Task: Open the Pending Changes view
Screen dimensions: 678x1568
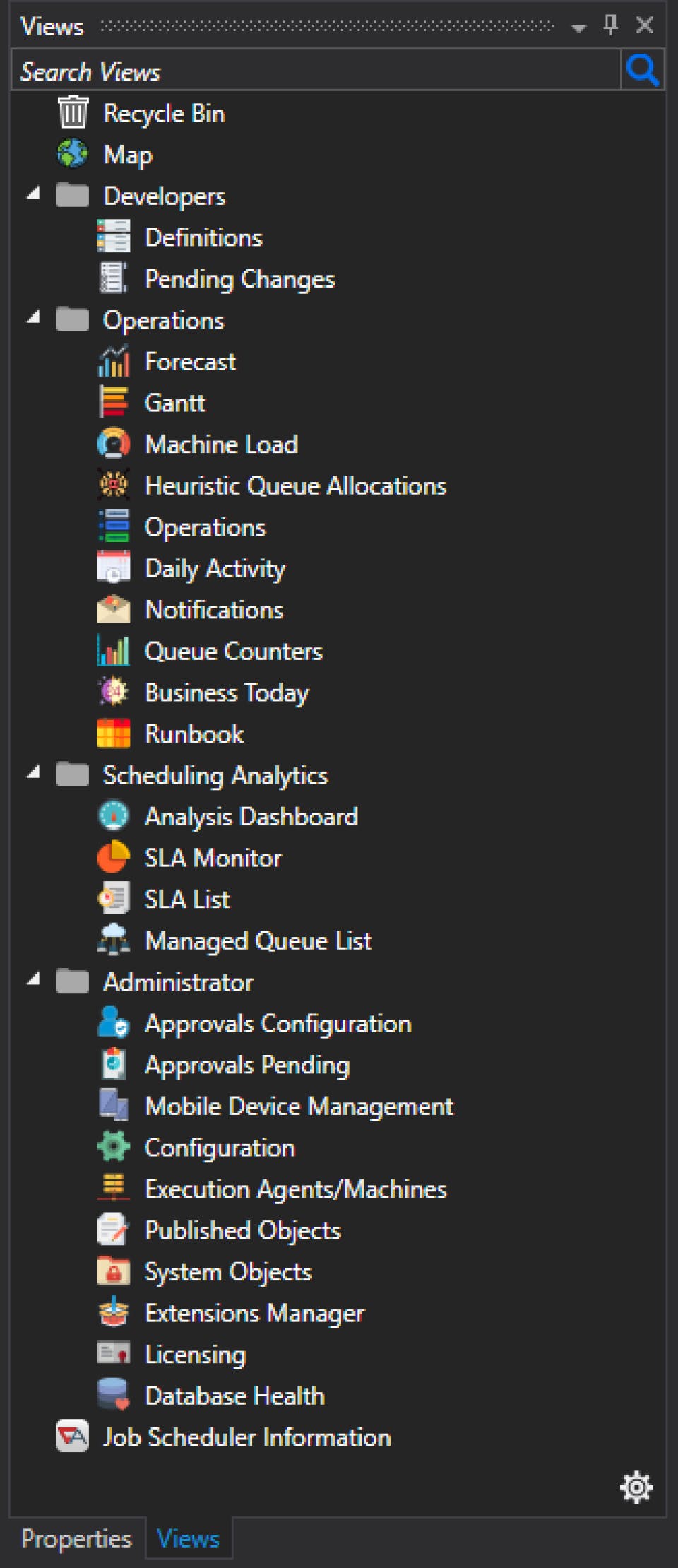Action: 239,279
